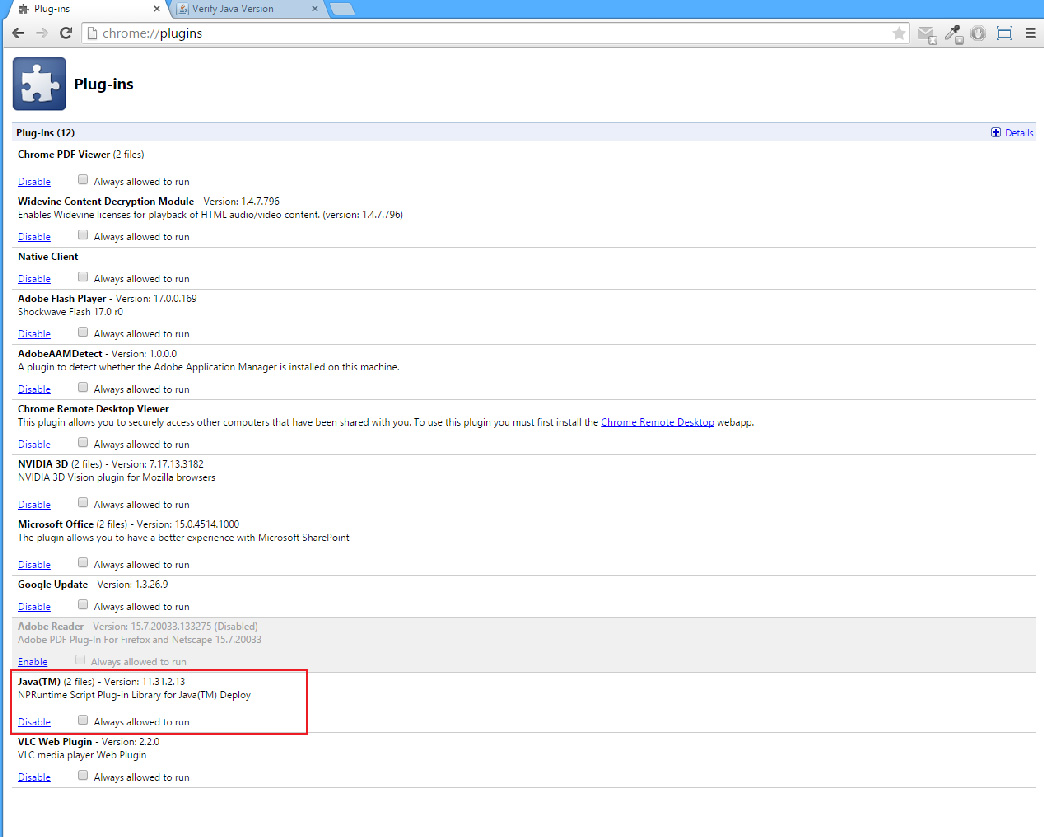
Task: Check Always allowed for AdobeAAMDetect
Action: 83,387
